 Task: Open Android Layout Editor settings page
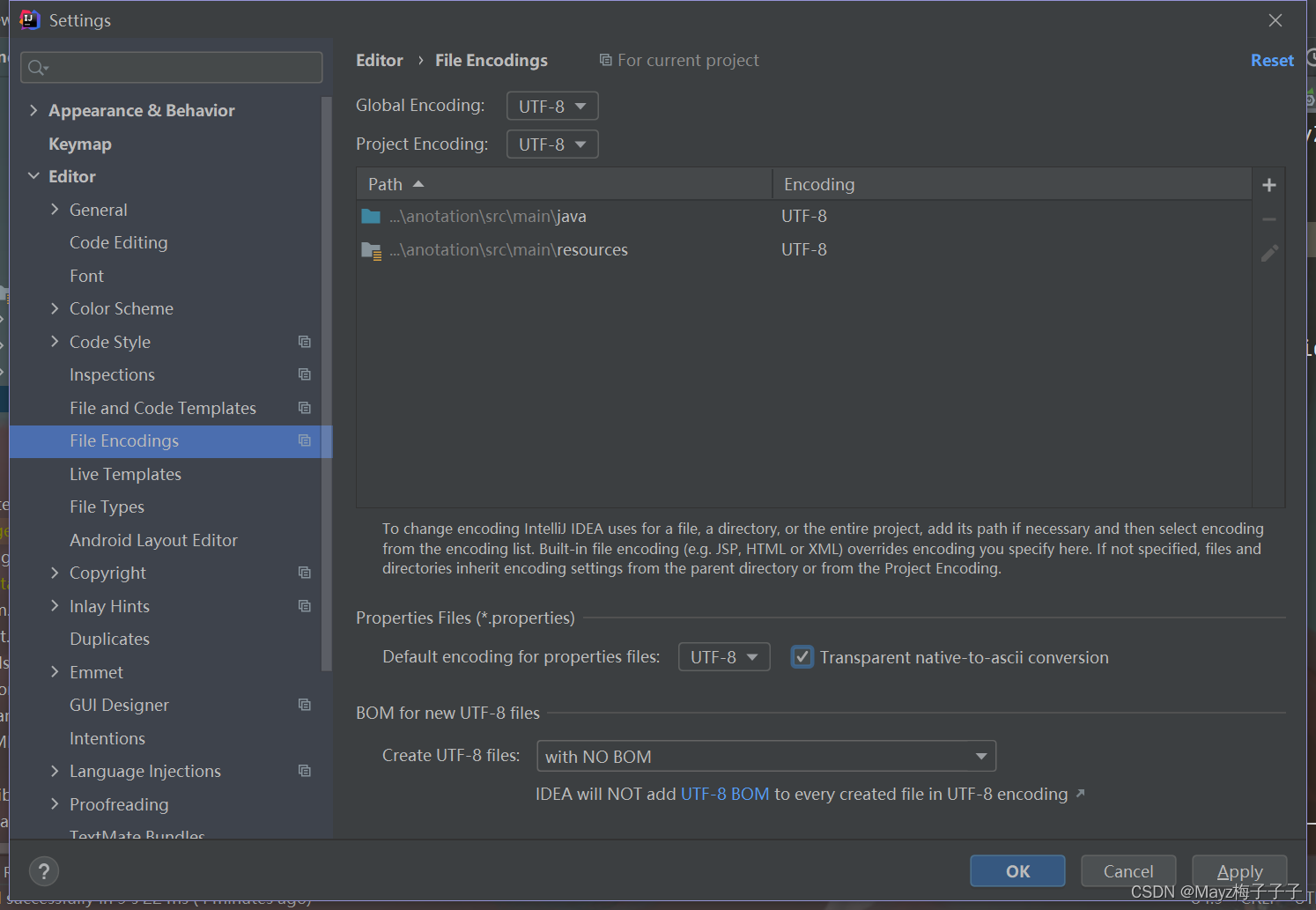[153, 540]
